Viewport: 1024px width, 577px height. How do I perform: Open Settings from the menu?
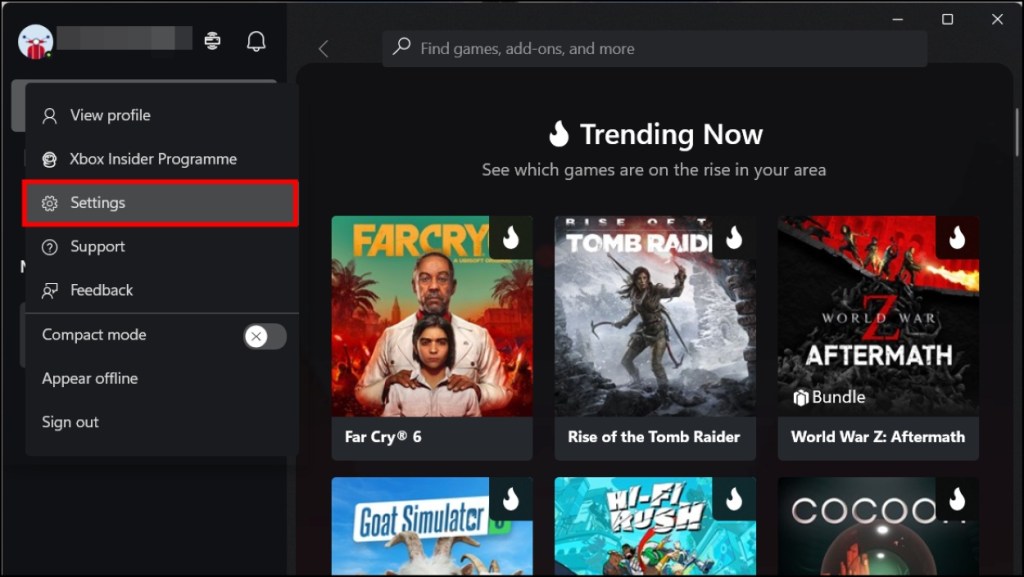point(161,203)
